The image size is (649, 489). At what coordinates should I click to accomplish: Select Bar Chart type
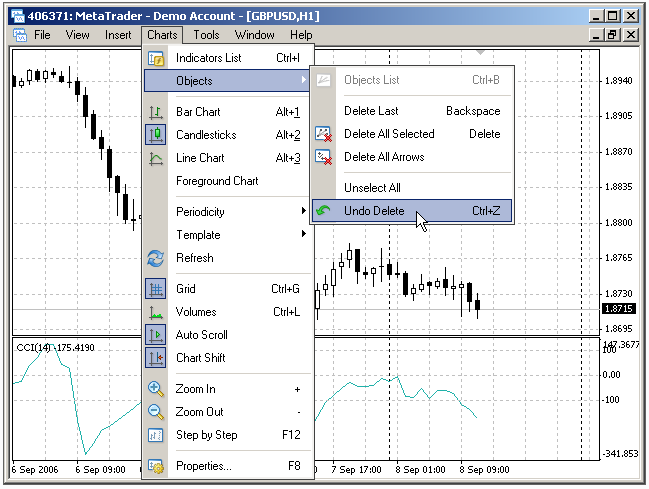228,112
